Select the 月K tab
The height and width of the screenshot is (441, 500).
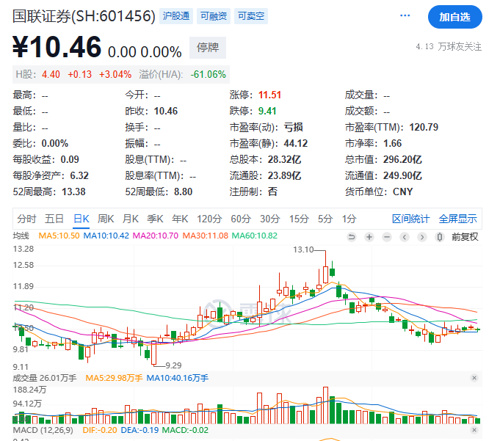(x=130, y=219)
